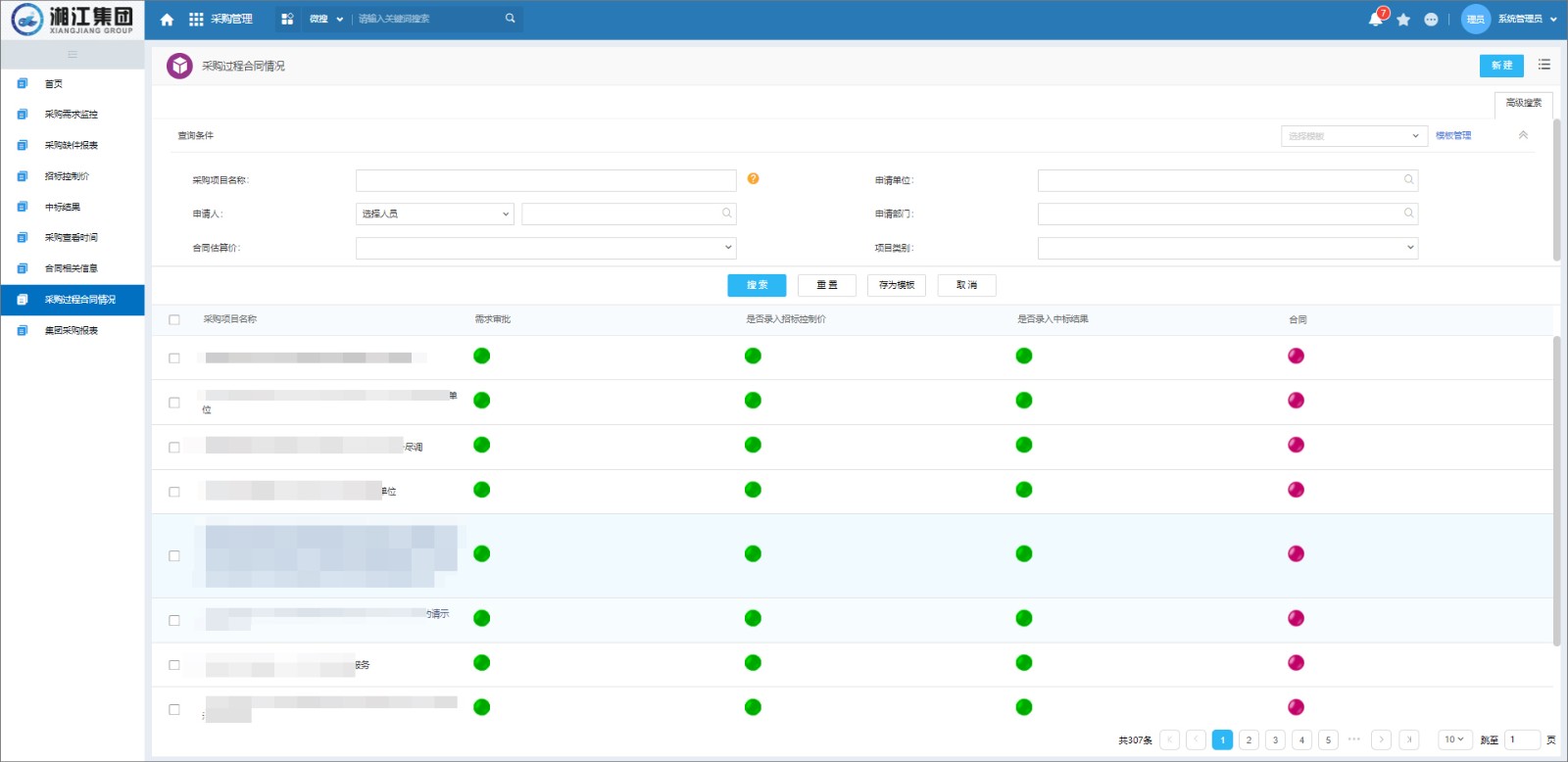
Task: Open the 集团采购报表 sidebar item
Action: pyautogui.click(x=73, y=331)
